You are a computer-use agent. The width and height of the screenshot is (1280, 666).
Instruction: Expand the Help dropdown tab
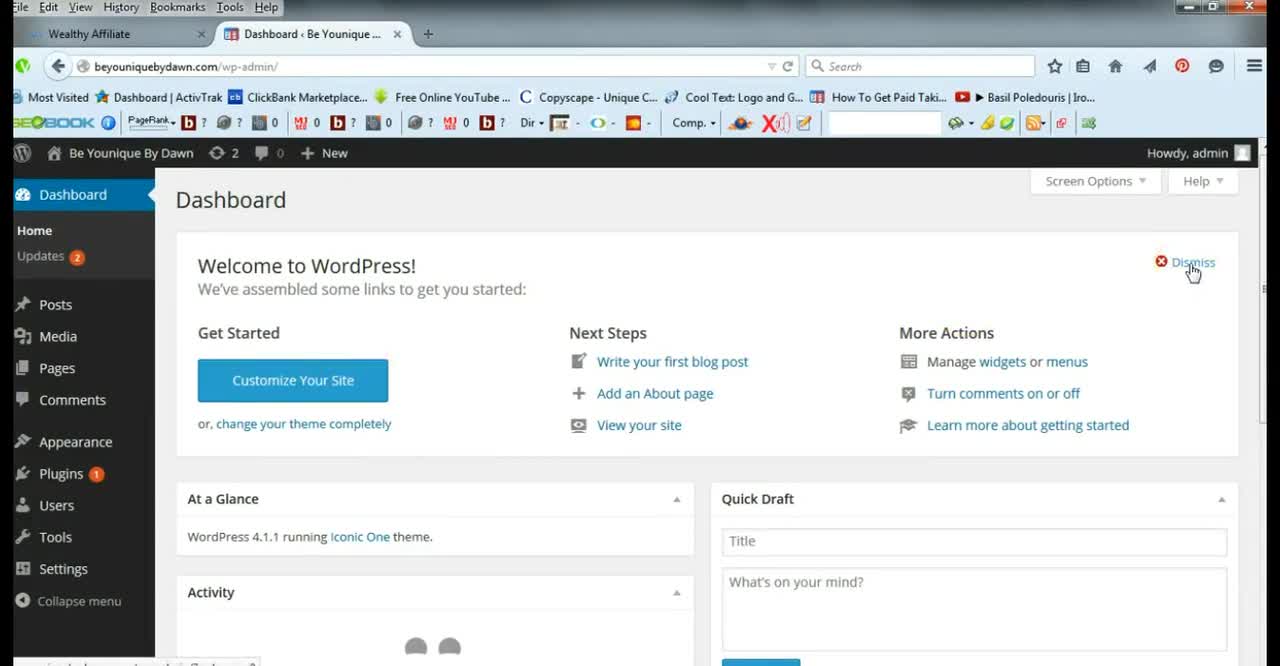1203,181
